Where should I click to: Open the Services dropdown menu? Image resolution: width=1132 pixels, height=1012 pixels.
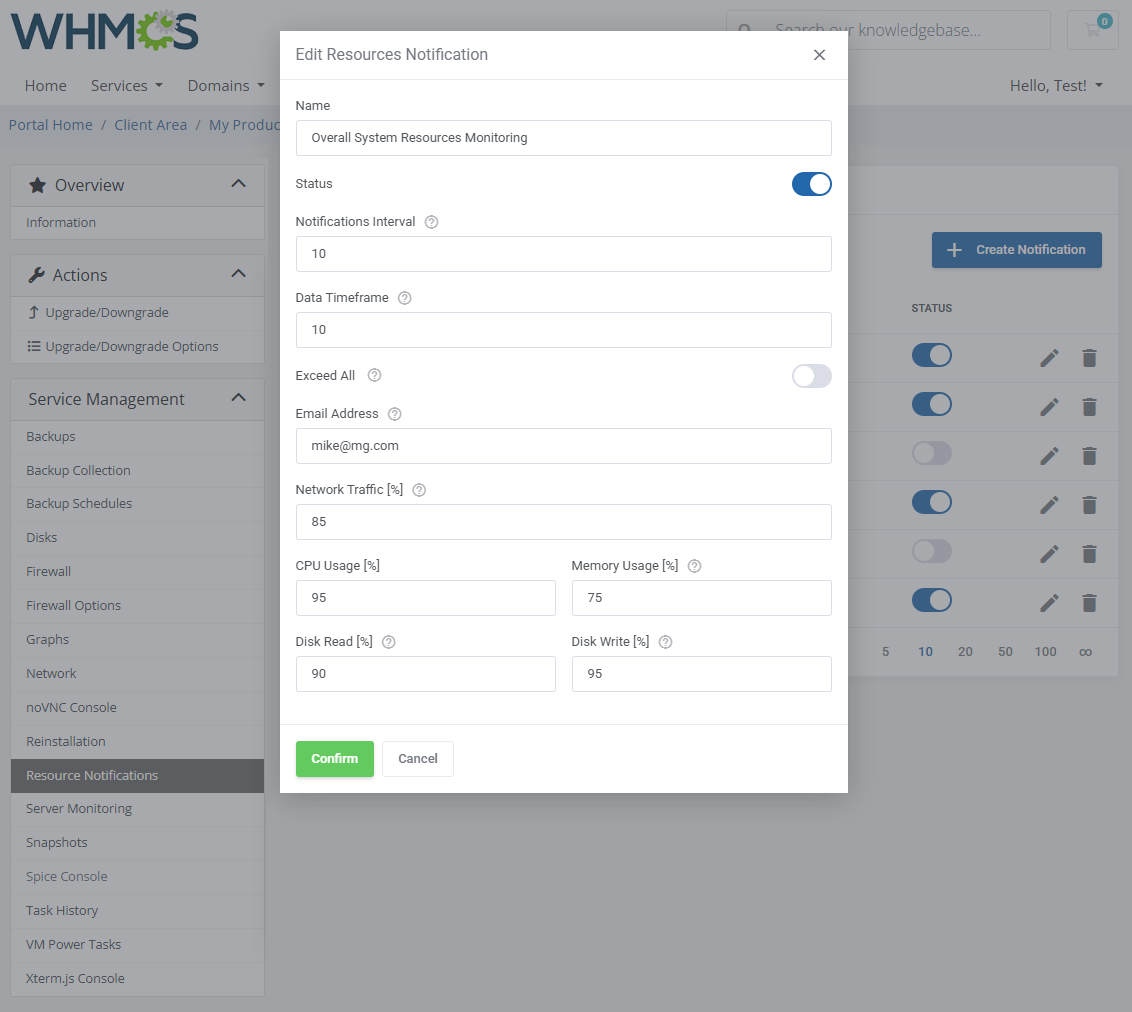[x=127, y=86]
